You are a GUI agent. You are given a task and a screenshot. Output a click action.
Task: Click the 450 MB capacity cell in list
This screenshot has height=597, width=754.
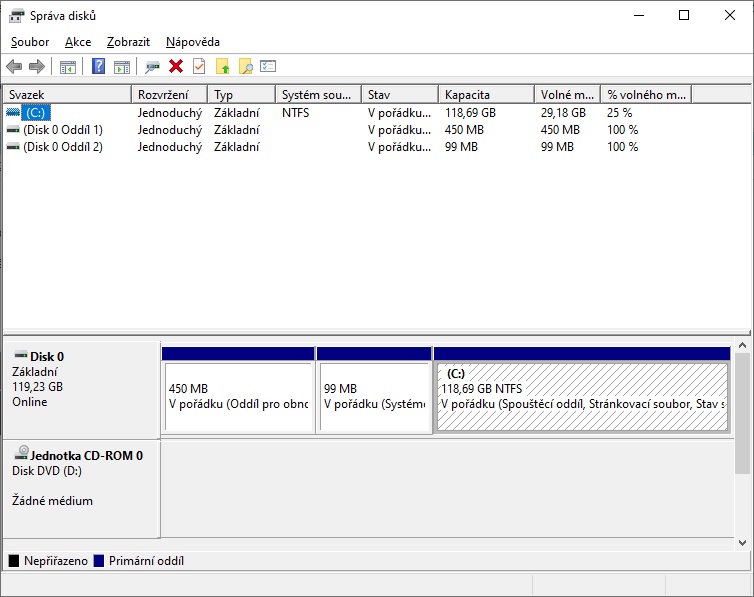pyautogui.click(x=464, y=130)
